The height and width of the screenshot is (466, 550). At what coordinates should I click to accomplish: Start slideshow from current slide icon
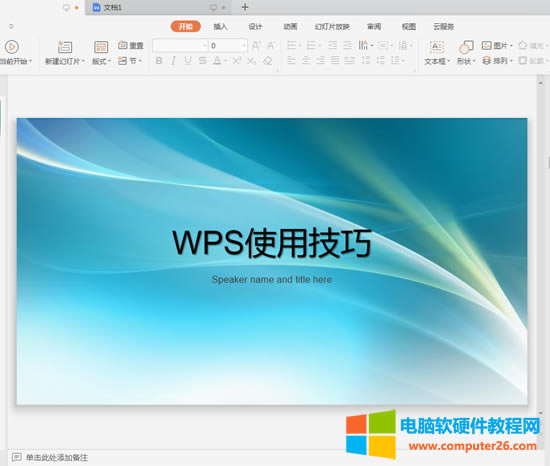pos(12,47)
